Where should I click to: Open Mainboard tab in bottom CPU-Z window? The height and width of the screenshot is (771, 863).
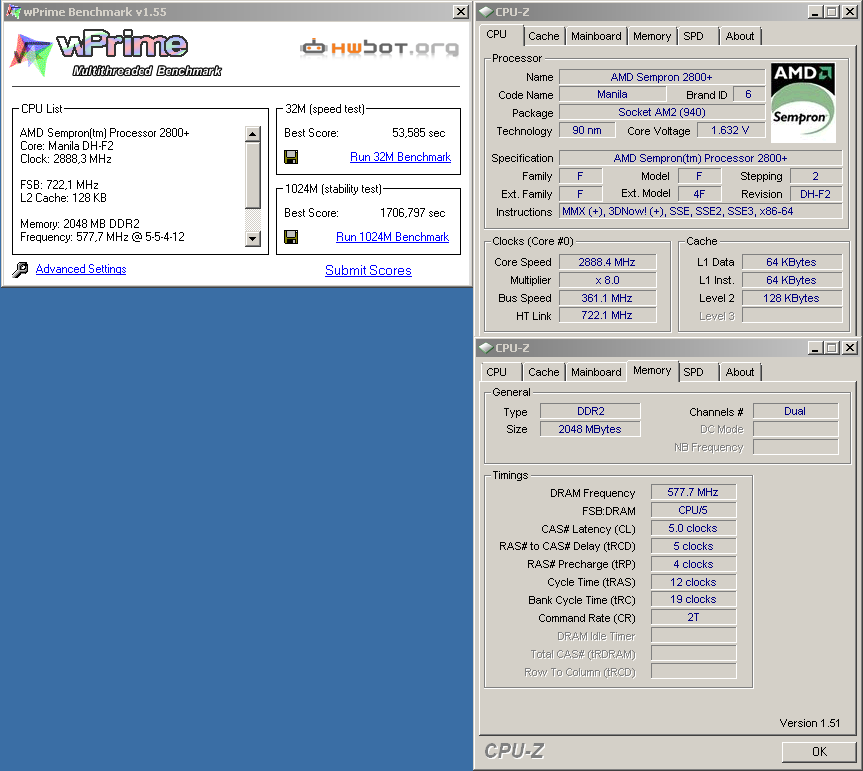click(x=596, y=373)
